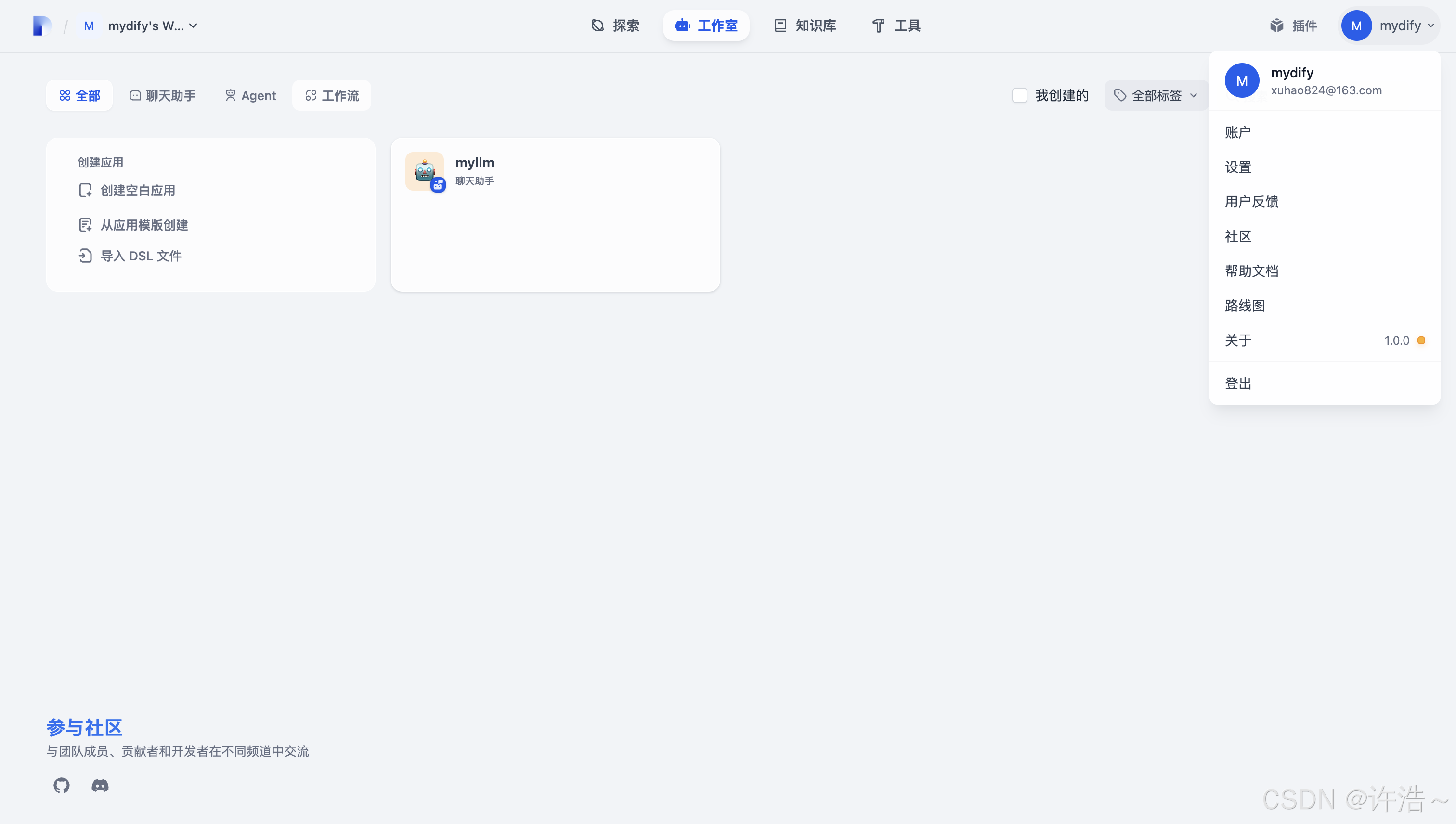Select 设置 in the user menu
The image size is (1456, 824).
click(x=1238, y=167)
